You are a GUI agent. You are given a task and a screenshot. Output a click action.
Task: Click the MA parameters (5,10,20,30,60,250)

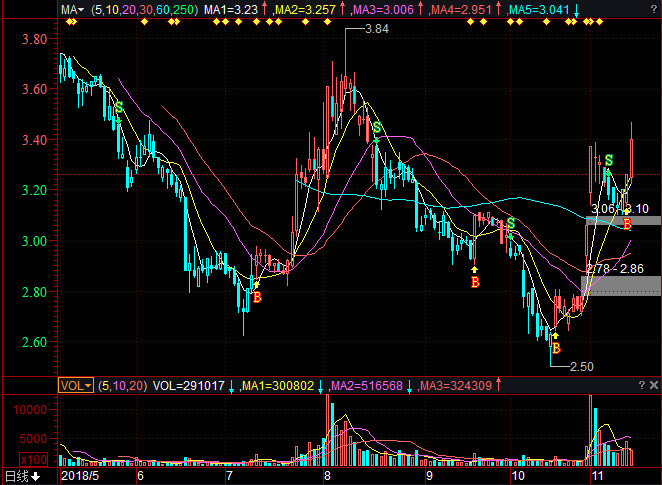143,9
